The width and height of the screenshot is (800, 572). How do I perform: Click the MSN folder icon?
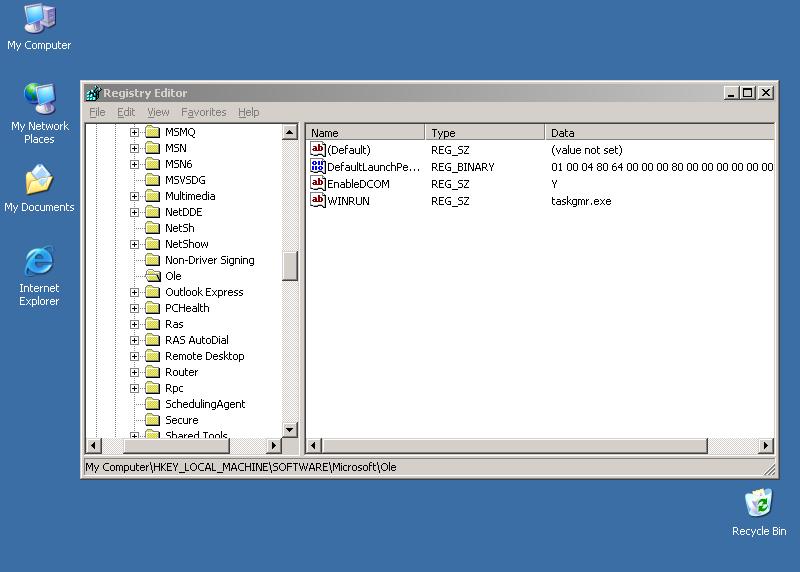coord(153,148)
